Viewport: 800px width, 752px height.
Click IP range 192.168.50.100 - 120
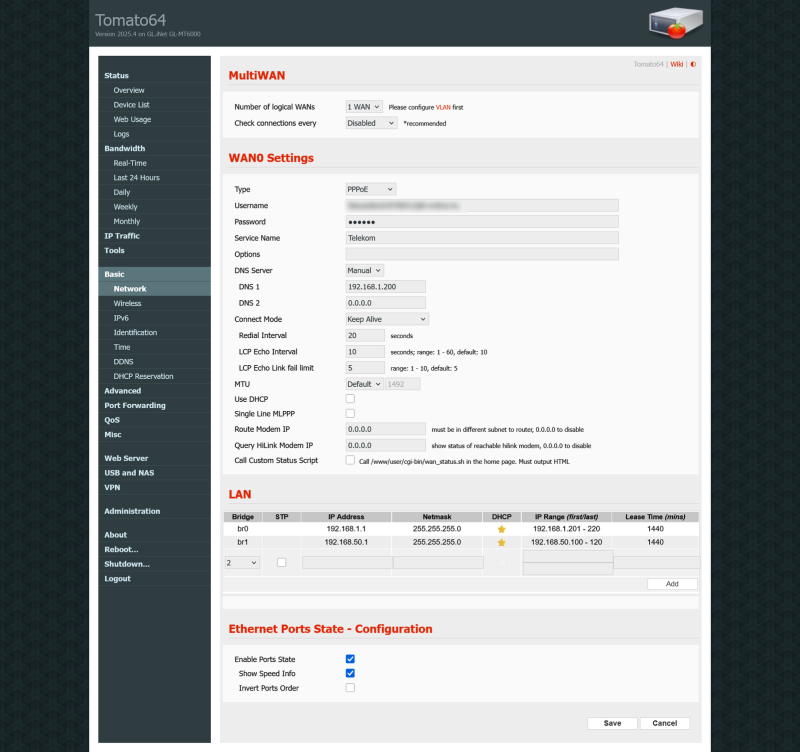[566, 542]
